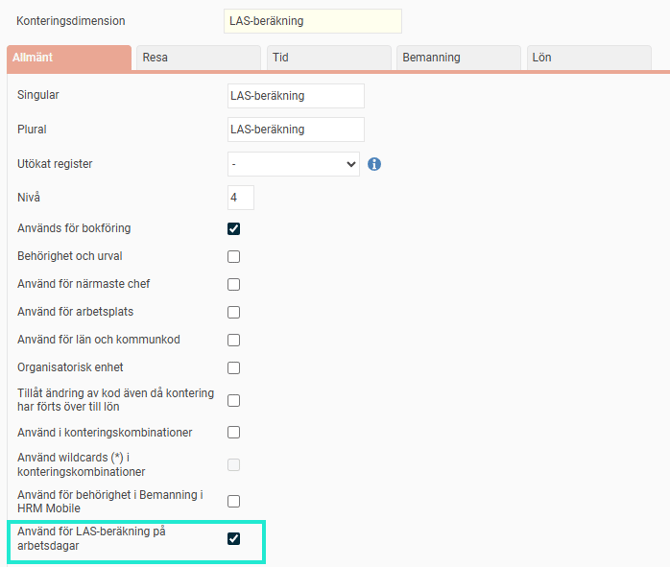Check Använd för närmaste chef
Image resolution: width=670 pixels, height=567 pixels.
[234, 284]
